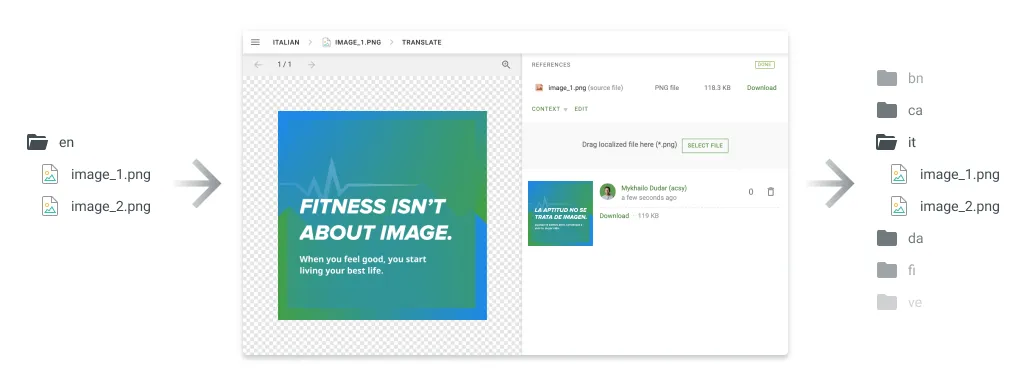Select image_2.png under the en folder

click(96, 207)
